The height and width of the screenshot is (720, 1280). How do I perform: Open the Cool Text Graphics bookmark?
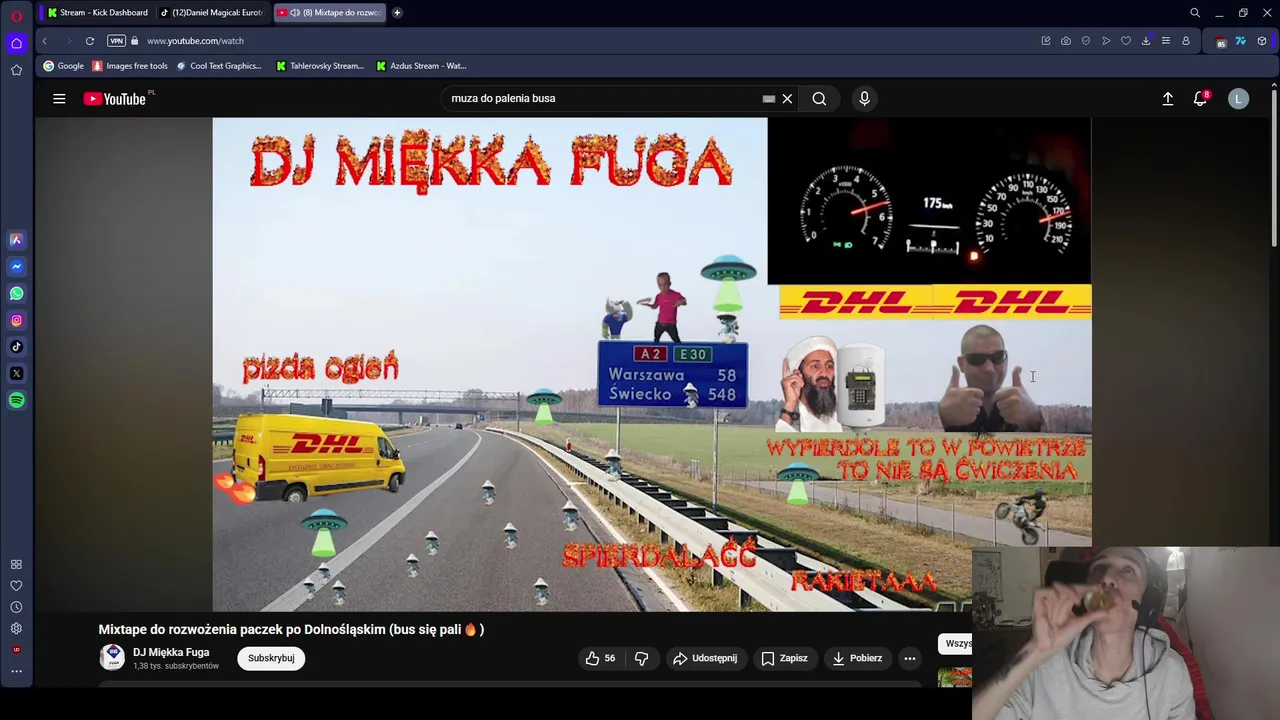pos(219,66)
